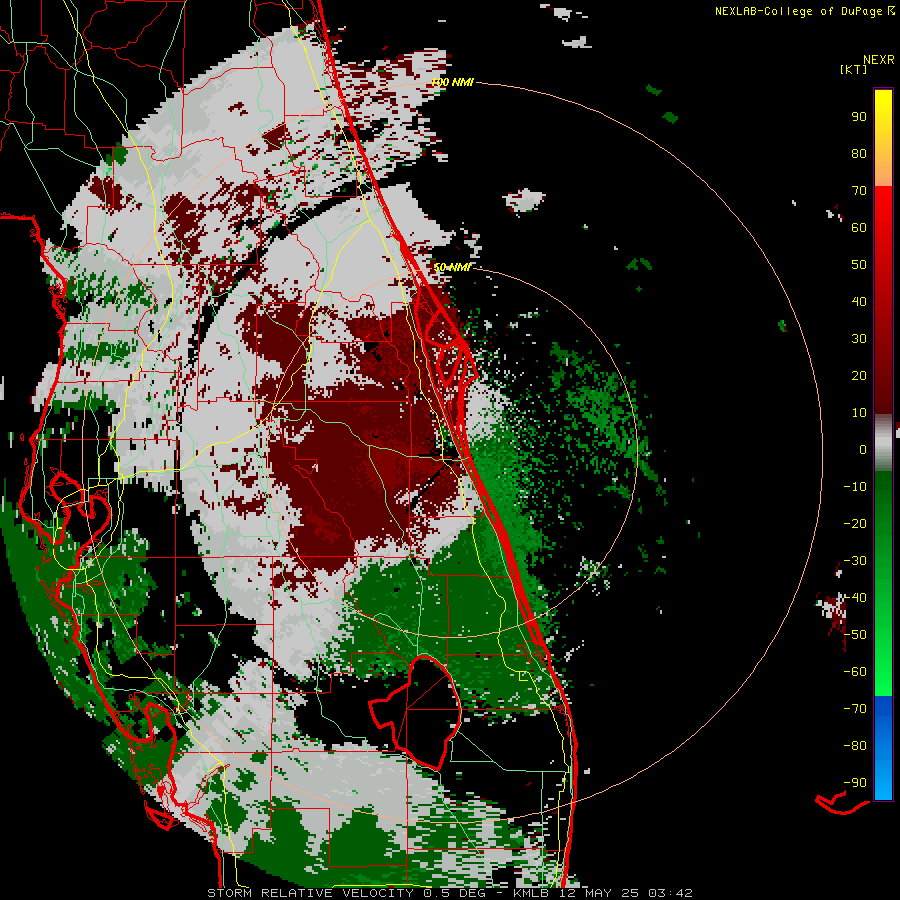Click the NEXLAB-College of DuPage credit text
Screen dimensions: 900x900
(x=805, y=11)
